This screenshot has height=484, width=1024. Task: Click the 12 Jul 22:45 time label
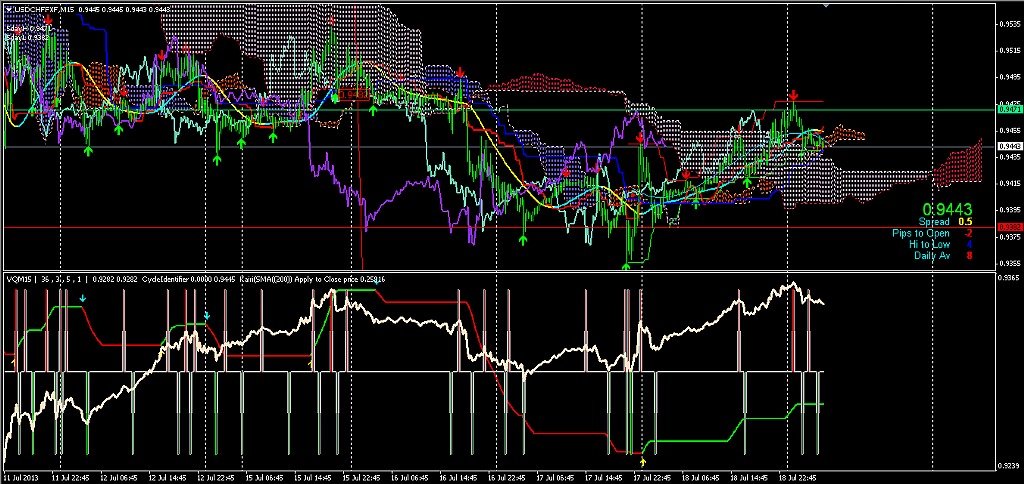(216, 477)
